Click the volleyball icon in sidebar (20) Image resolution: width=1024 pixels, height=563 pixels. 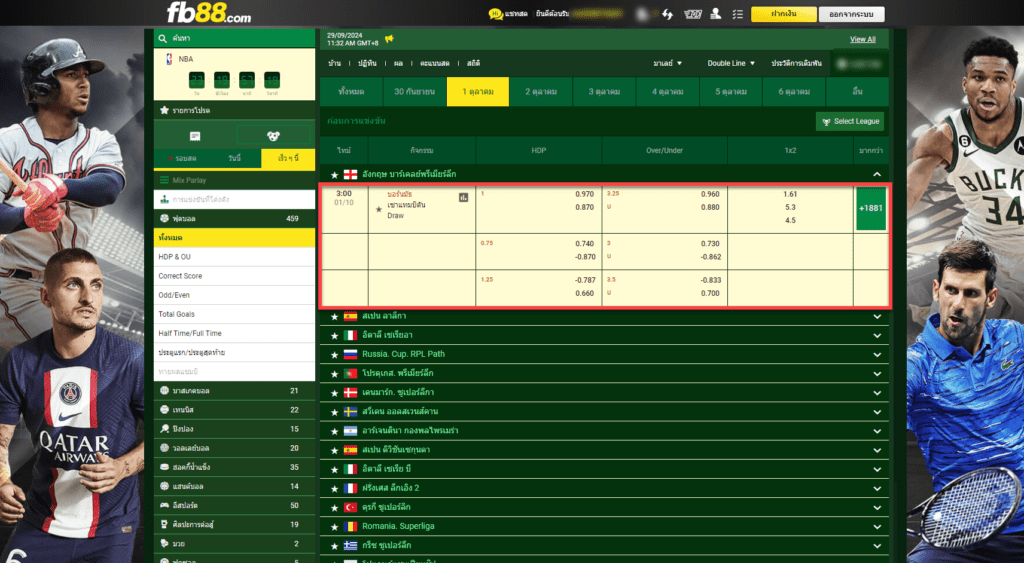(165, 448)
